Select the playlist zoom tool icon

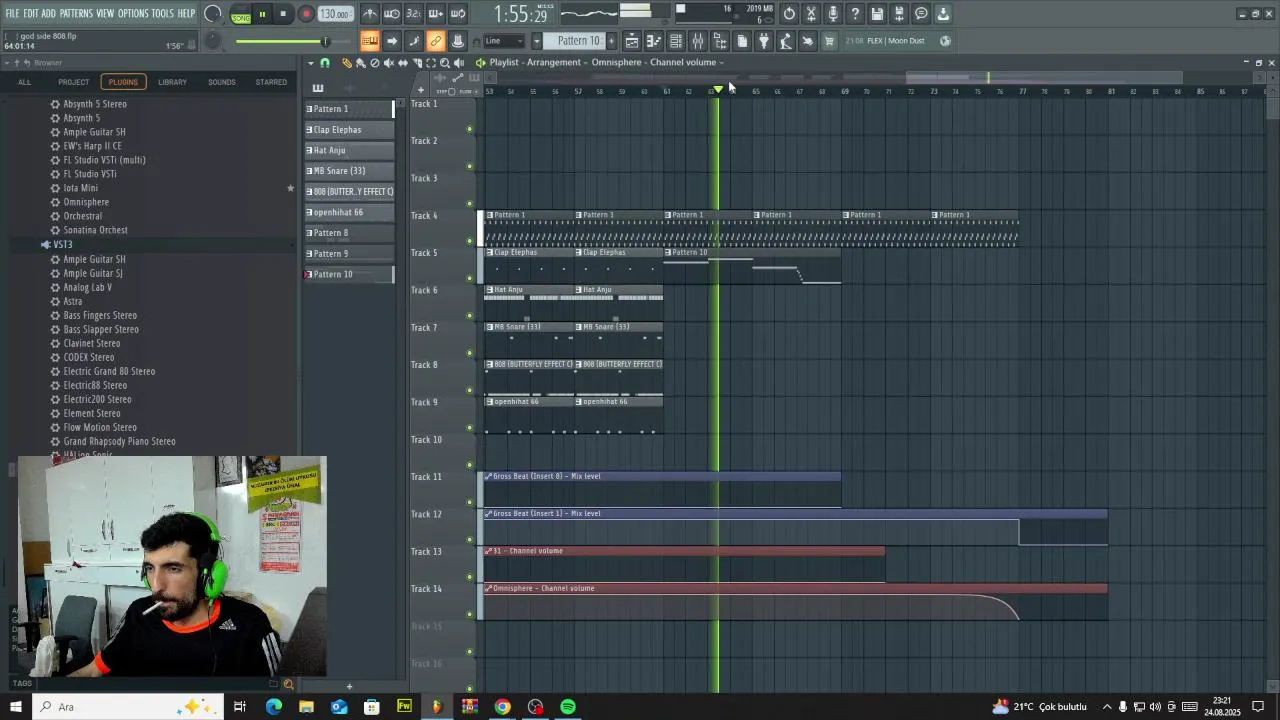click(x=445, y=63)
